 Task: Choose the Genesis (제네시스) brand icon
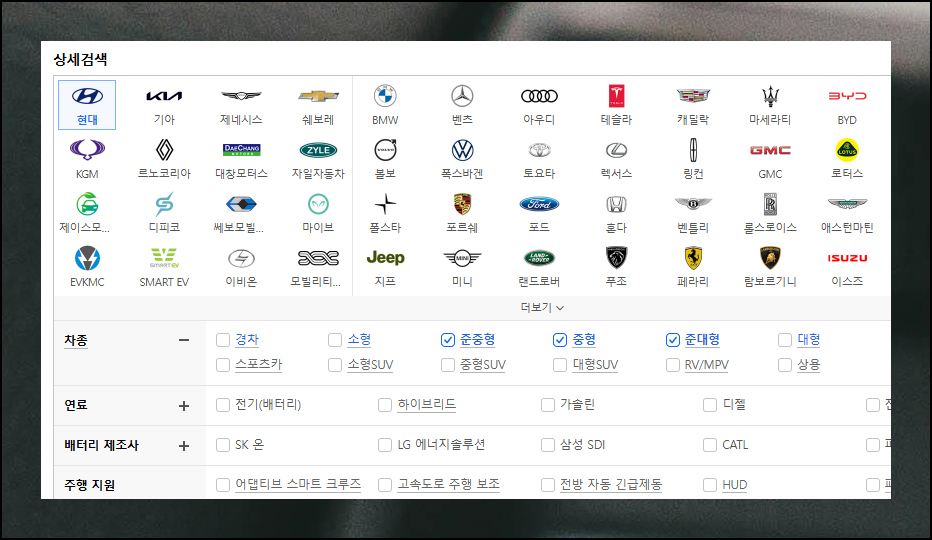tap(241, 96)
